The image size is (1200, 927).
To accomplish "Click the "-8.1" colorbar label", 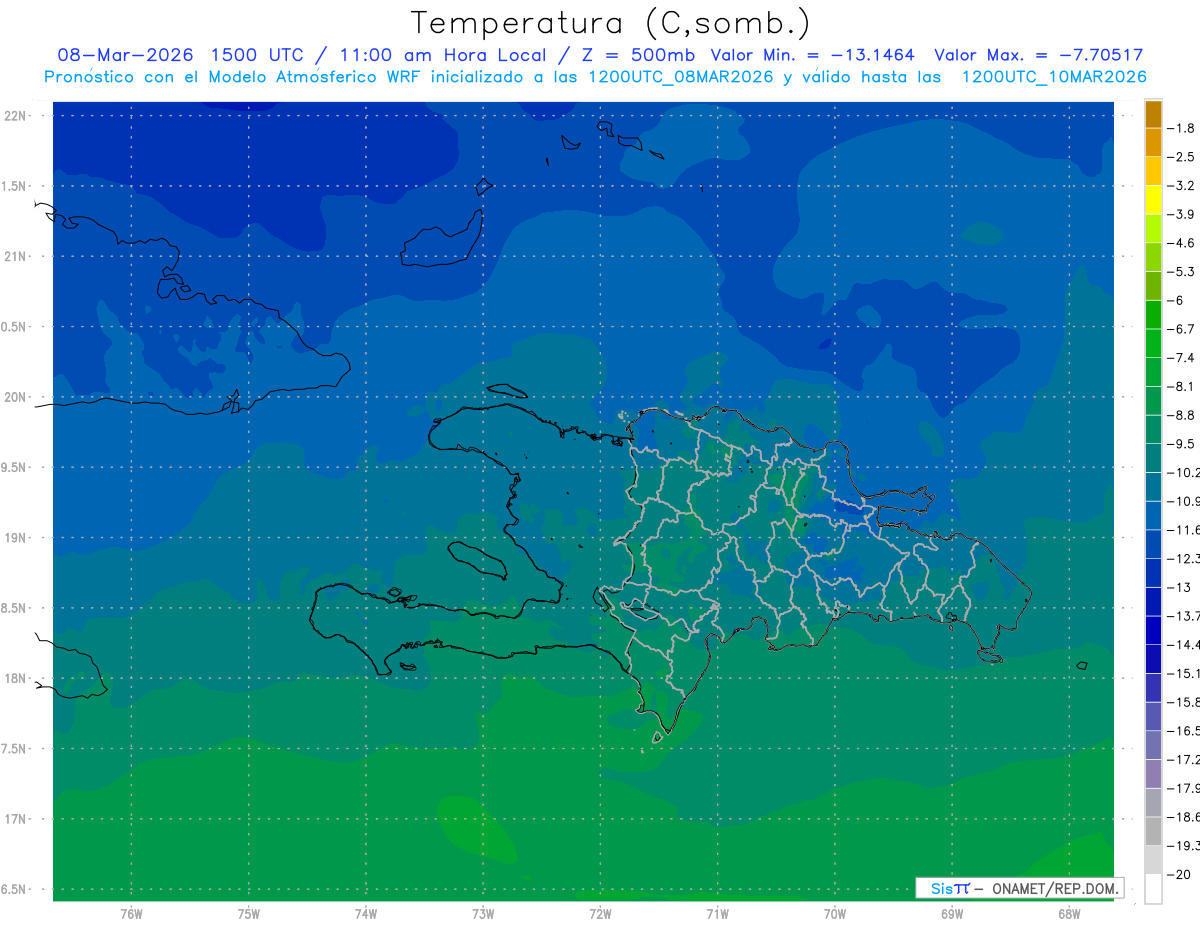I will (1182, 387).
